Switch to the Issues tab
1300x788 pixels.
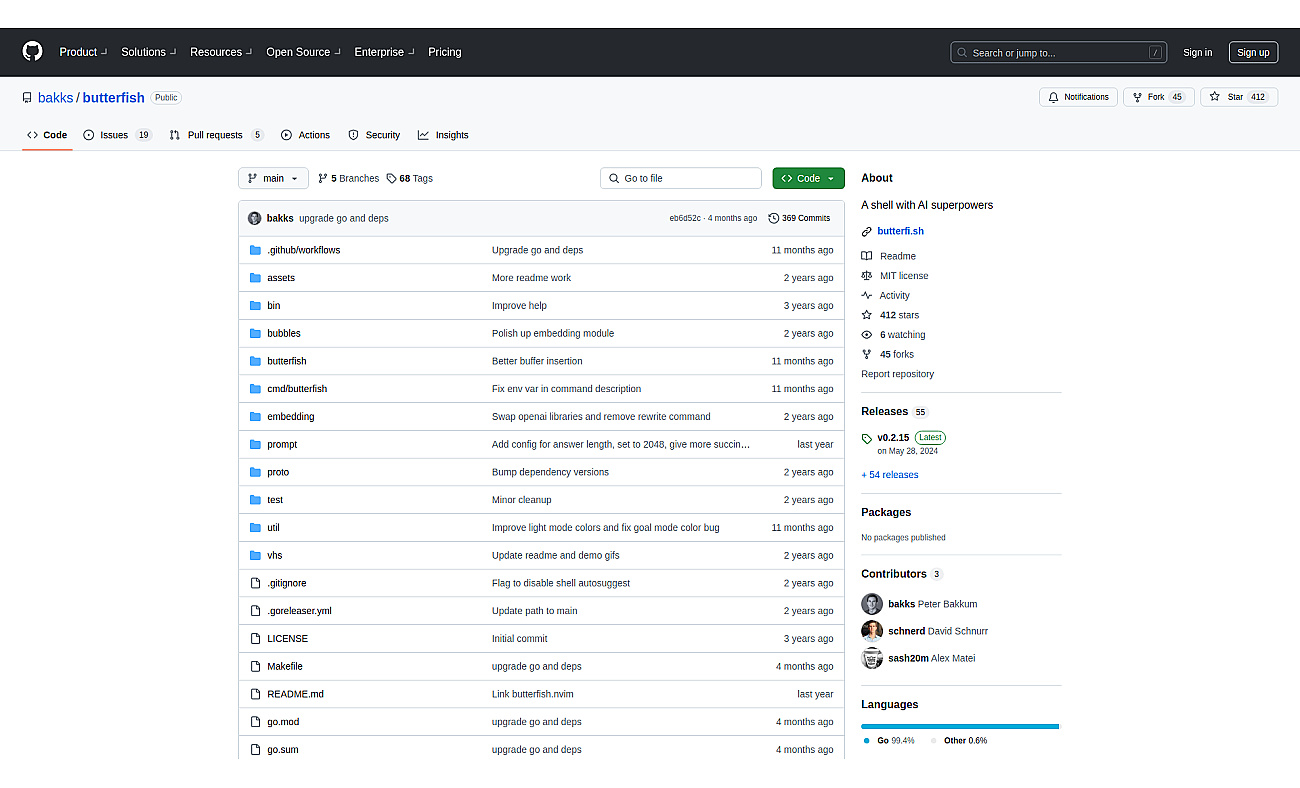(117, 135)
